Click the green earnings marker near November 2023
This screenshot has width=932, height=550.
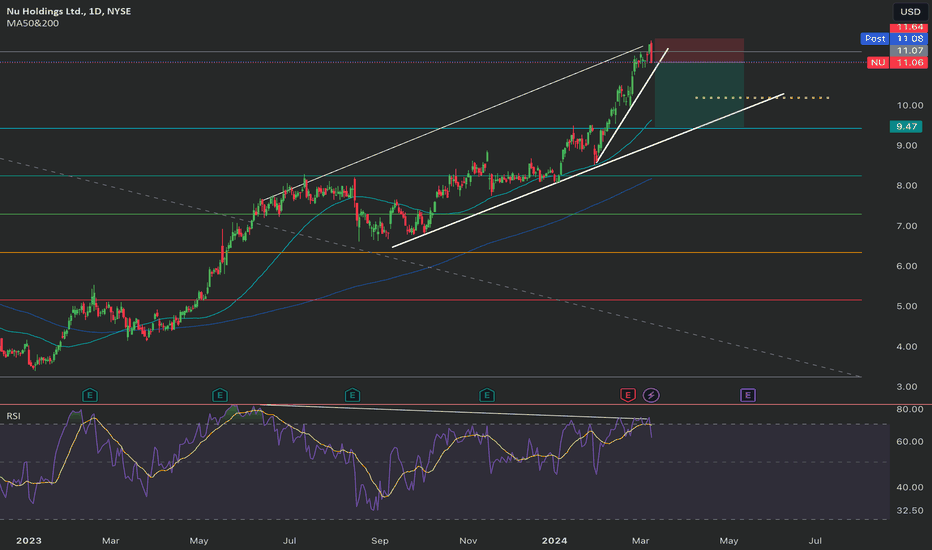click(x=487, y=395)
